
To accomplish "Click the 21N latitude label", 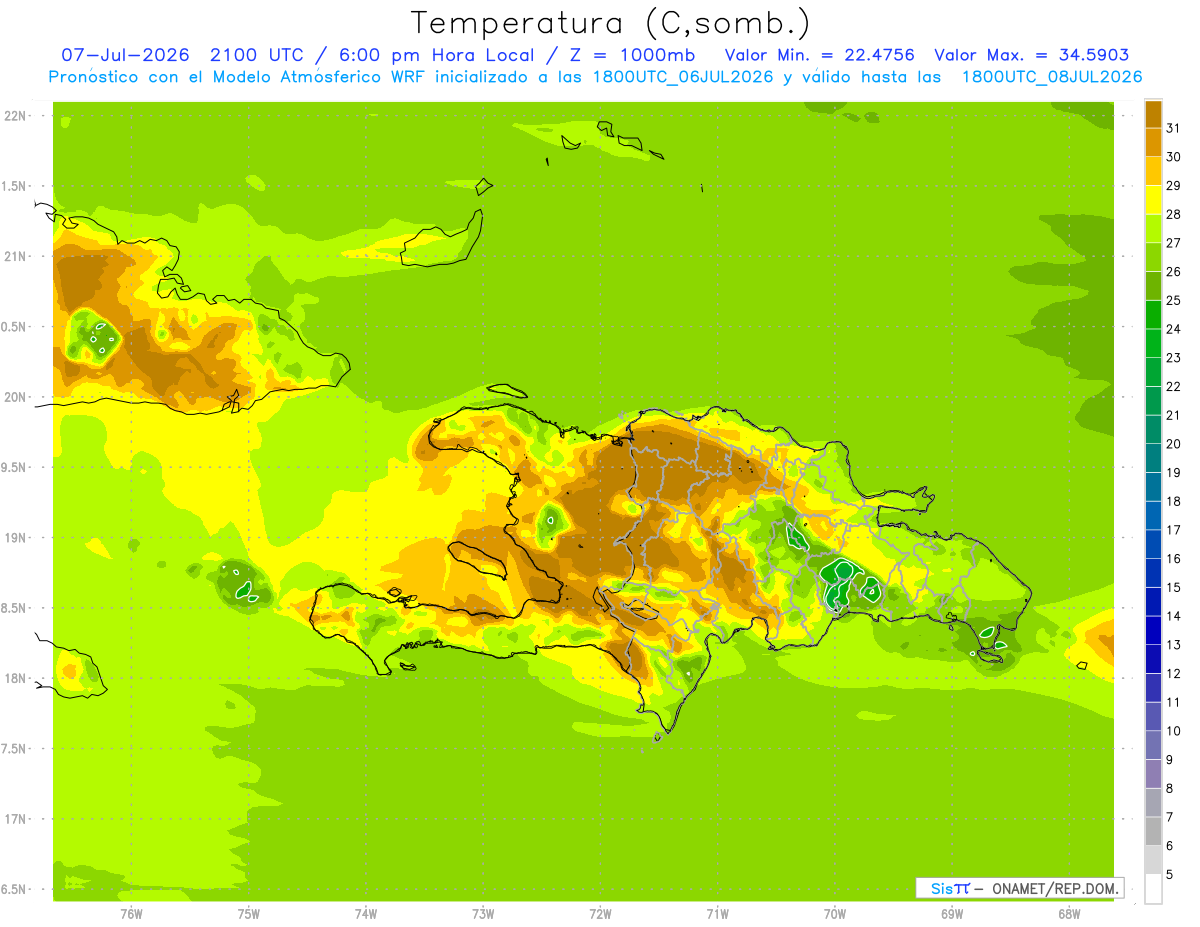I will click(x=15, y=256).
